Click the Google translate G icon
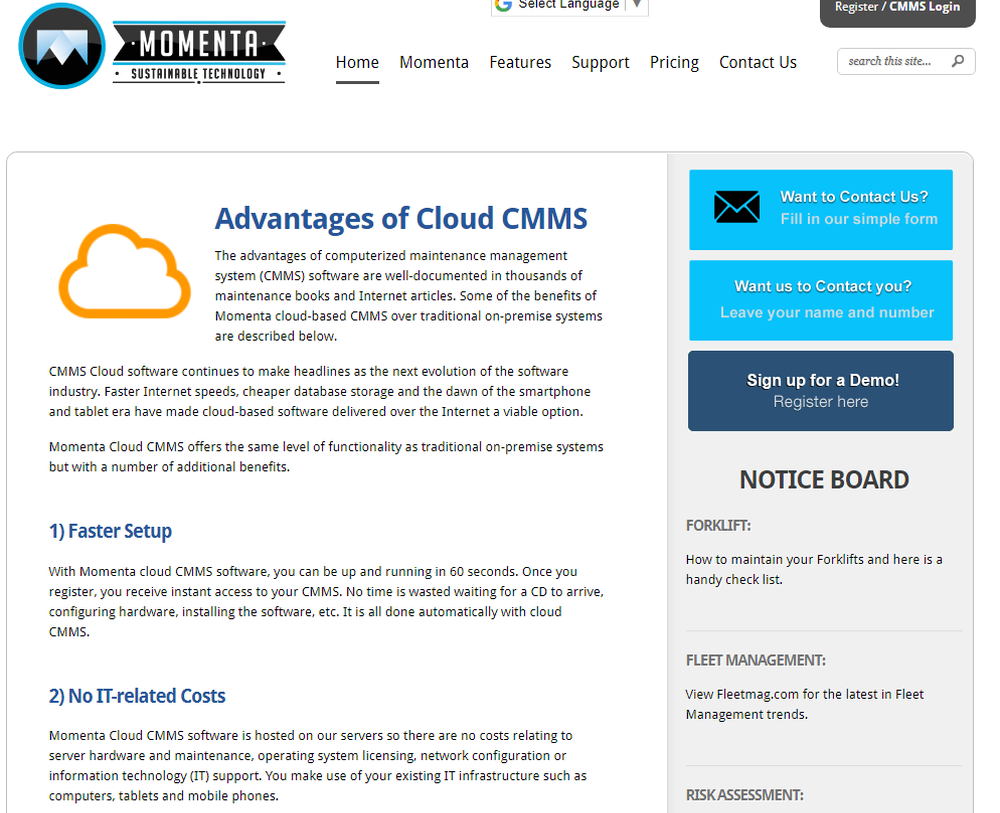Image resolution: width=1000 pixels, height=813 pixels. [x=504, y=4]
